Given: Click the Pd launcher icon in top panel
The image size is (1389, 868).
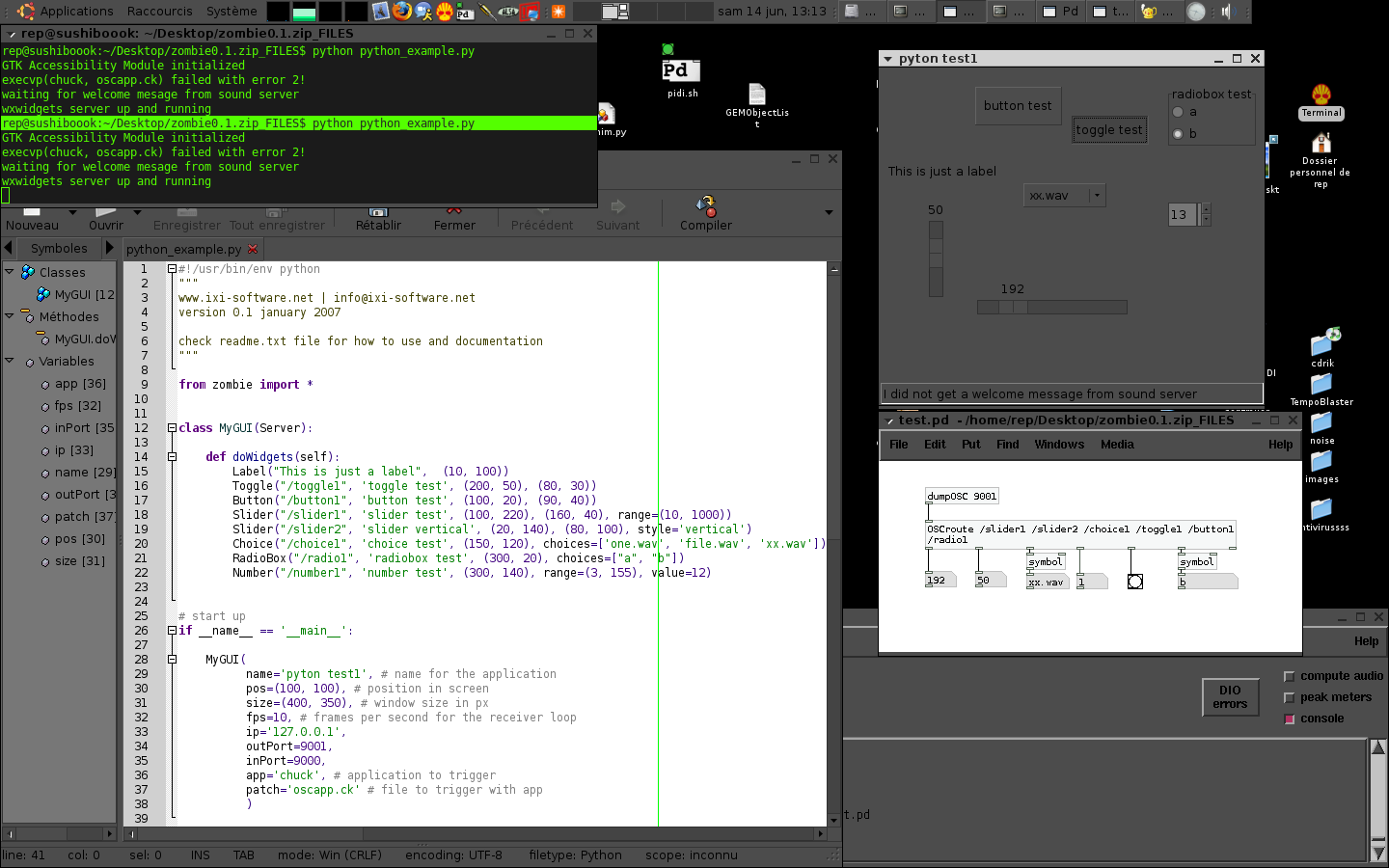Looking at the screenshot, I should coord(465,12).
